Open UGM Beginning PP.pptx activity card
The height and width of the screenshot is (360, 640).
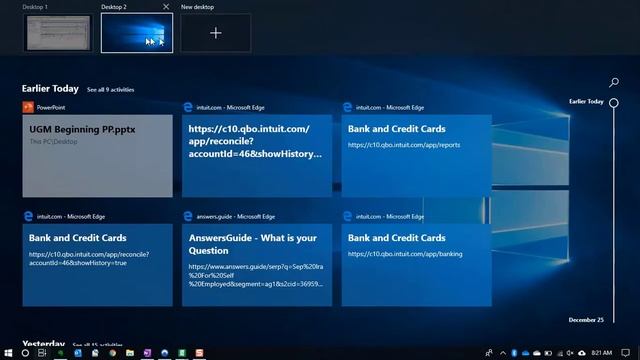coord(98,156)
